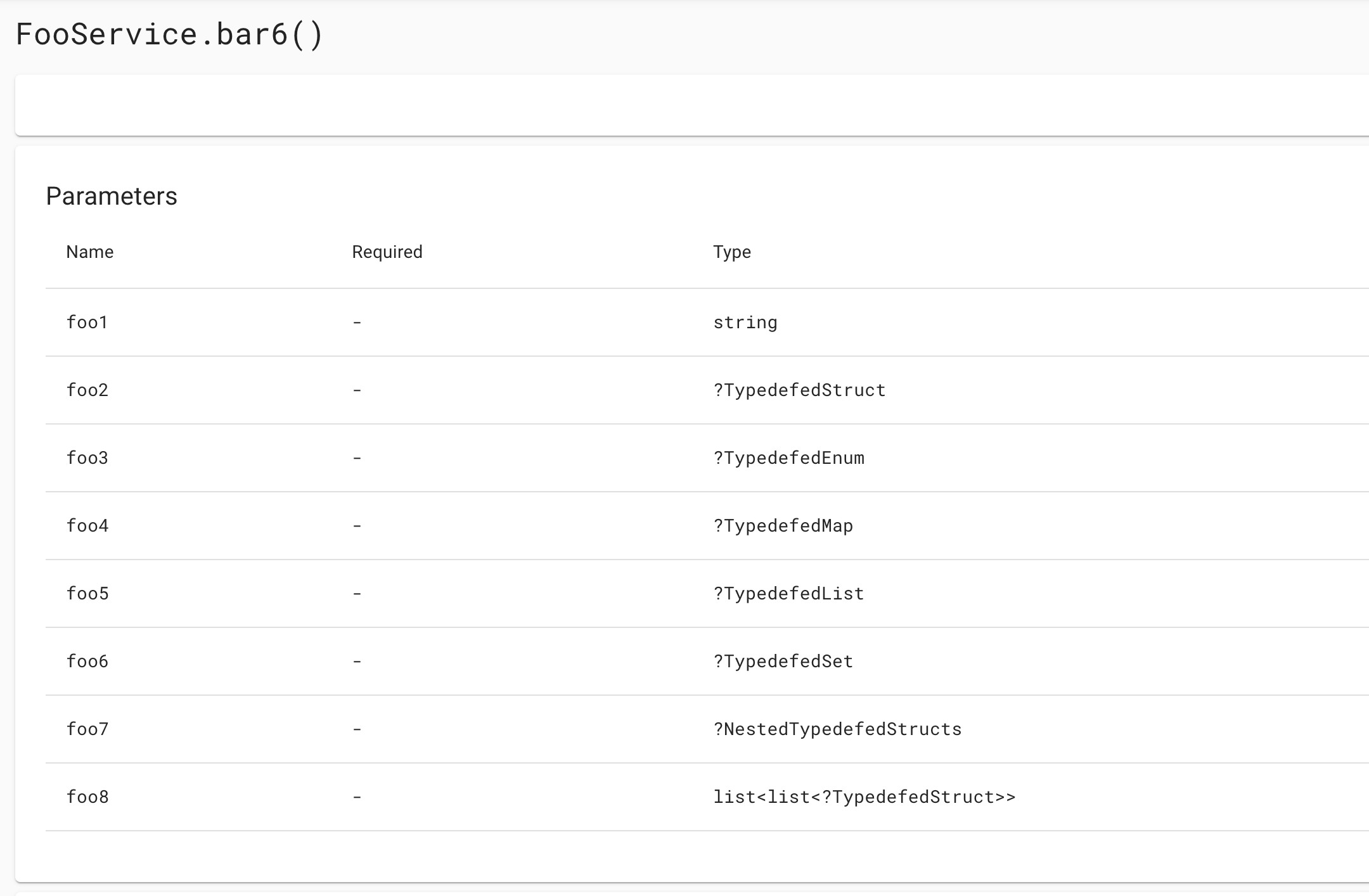Select the foo6 parameter name
Image resolution: width=1369 pixels, height=896 pixels.
tap(87, 662)
